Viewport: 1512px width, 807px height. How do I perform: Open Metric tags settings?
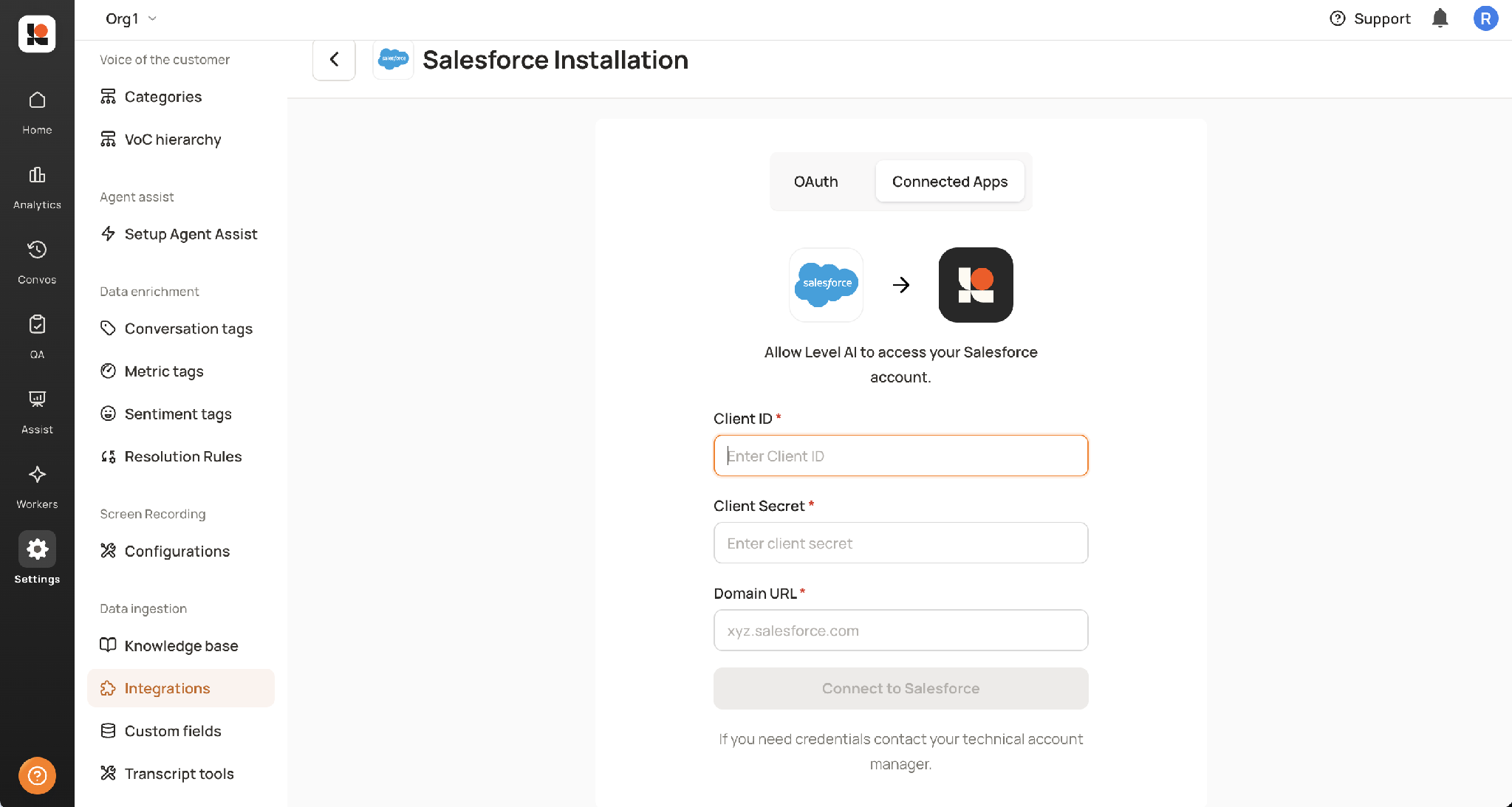(x=181, y=371)
